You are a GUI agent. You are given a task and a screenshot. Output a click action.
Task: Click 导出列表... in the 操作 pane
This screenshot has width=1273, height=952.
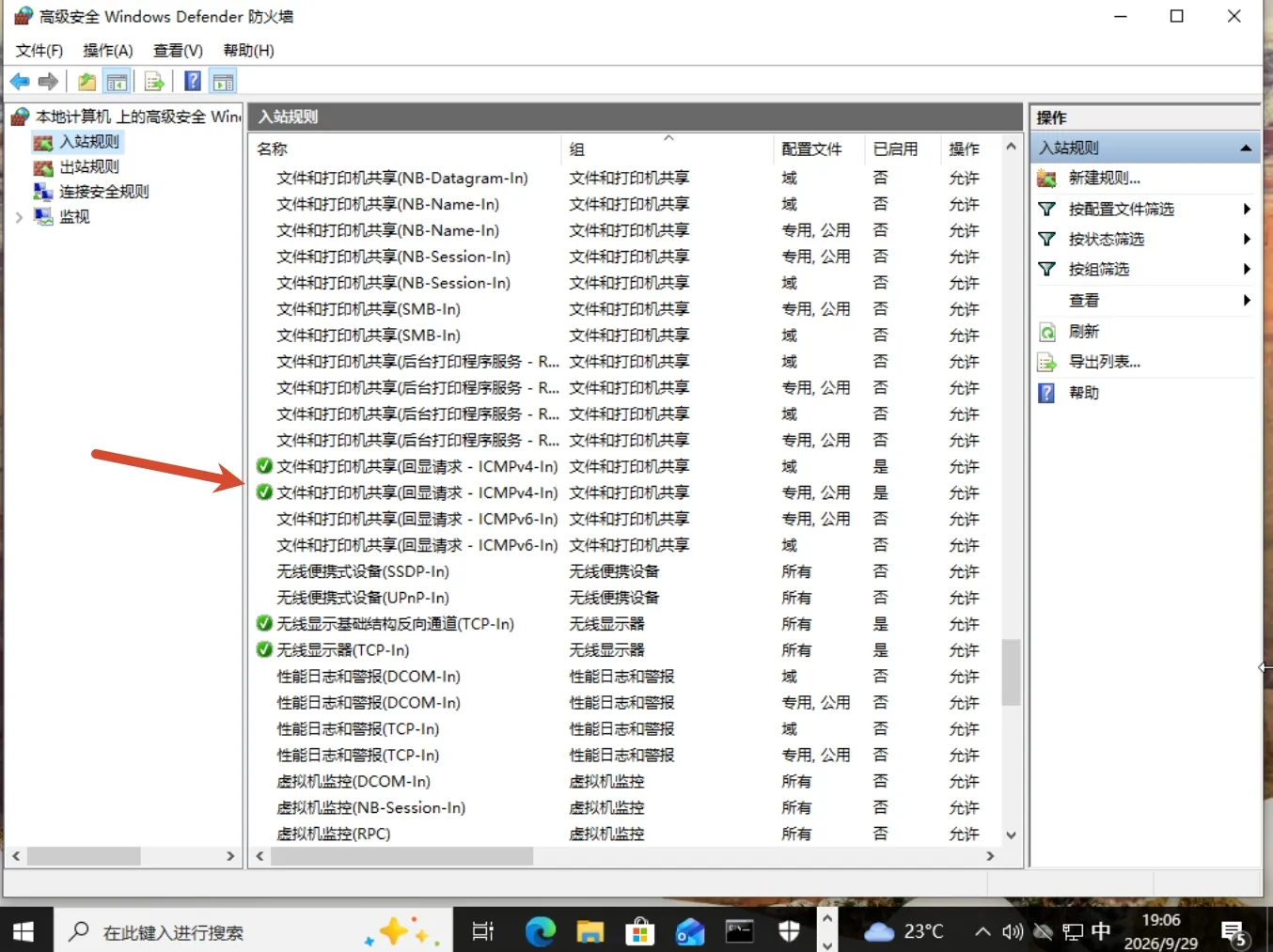click(x=1105, y=362)
